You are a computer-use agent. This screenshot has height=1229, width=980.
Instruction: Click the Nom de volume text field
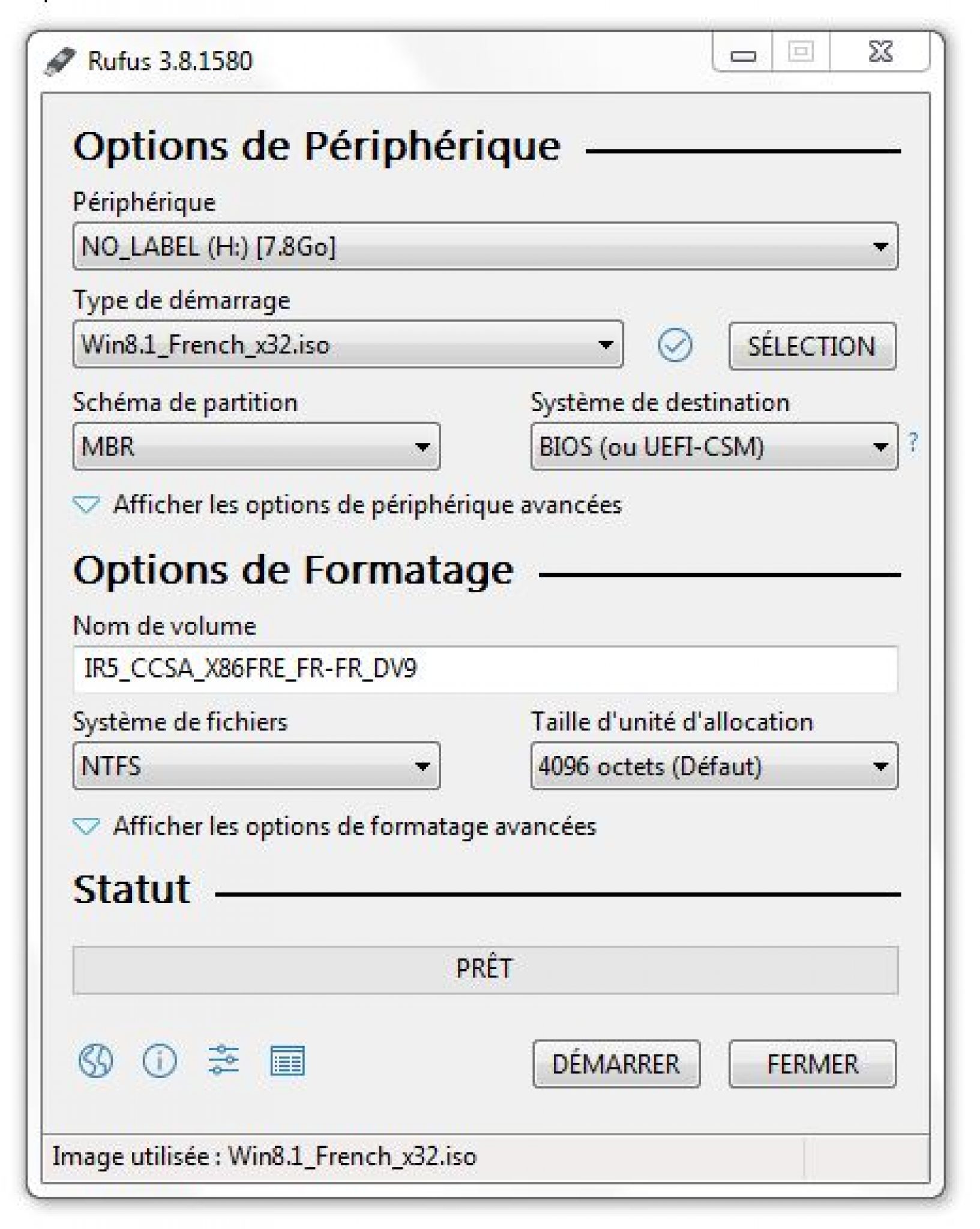click(x=485, y=669)
